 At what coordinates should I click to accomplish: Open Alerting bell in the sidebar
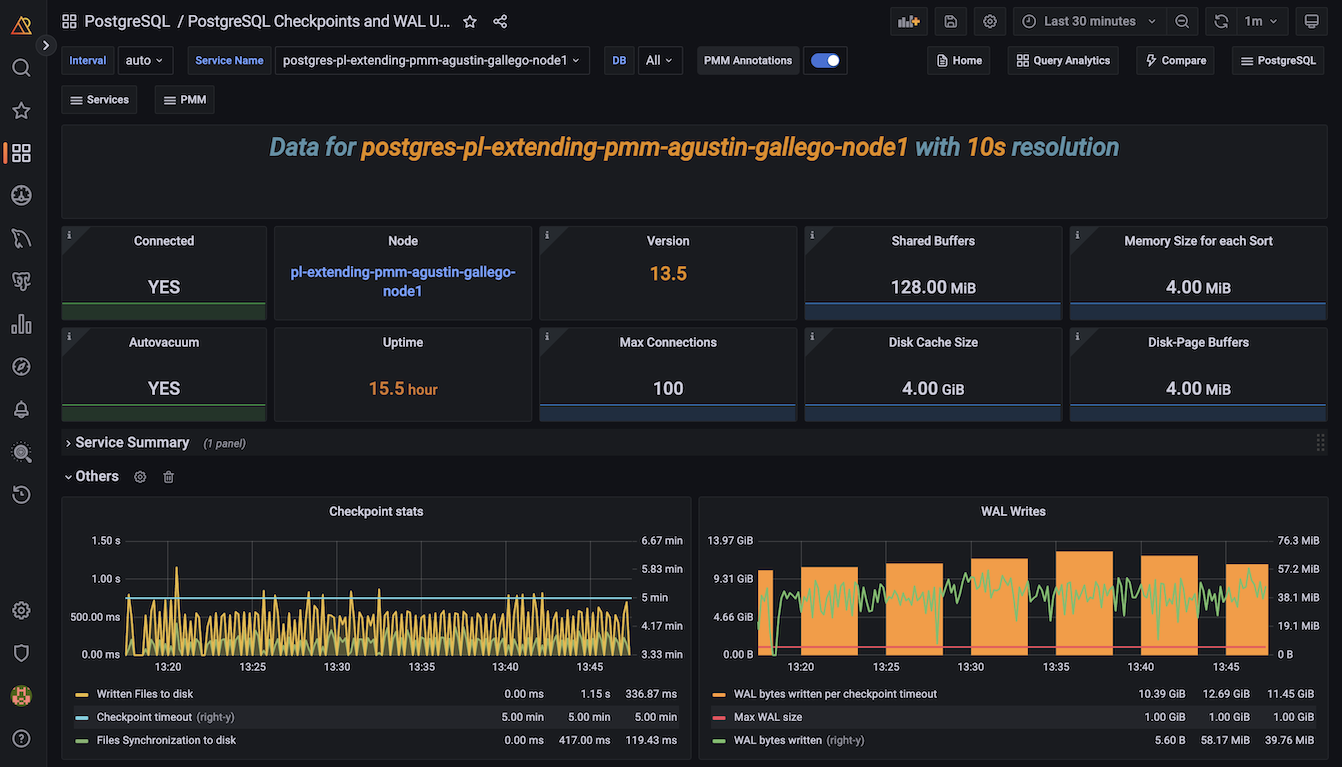21,409
